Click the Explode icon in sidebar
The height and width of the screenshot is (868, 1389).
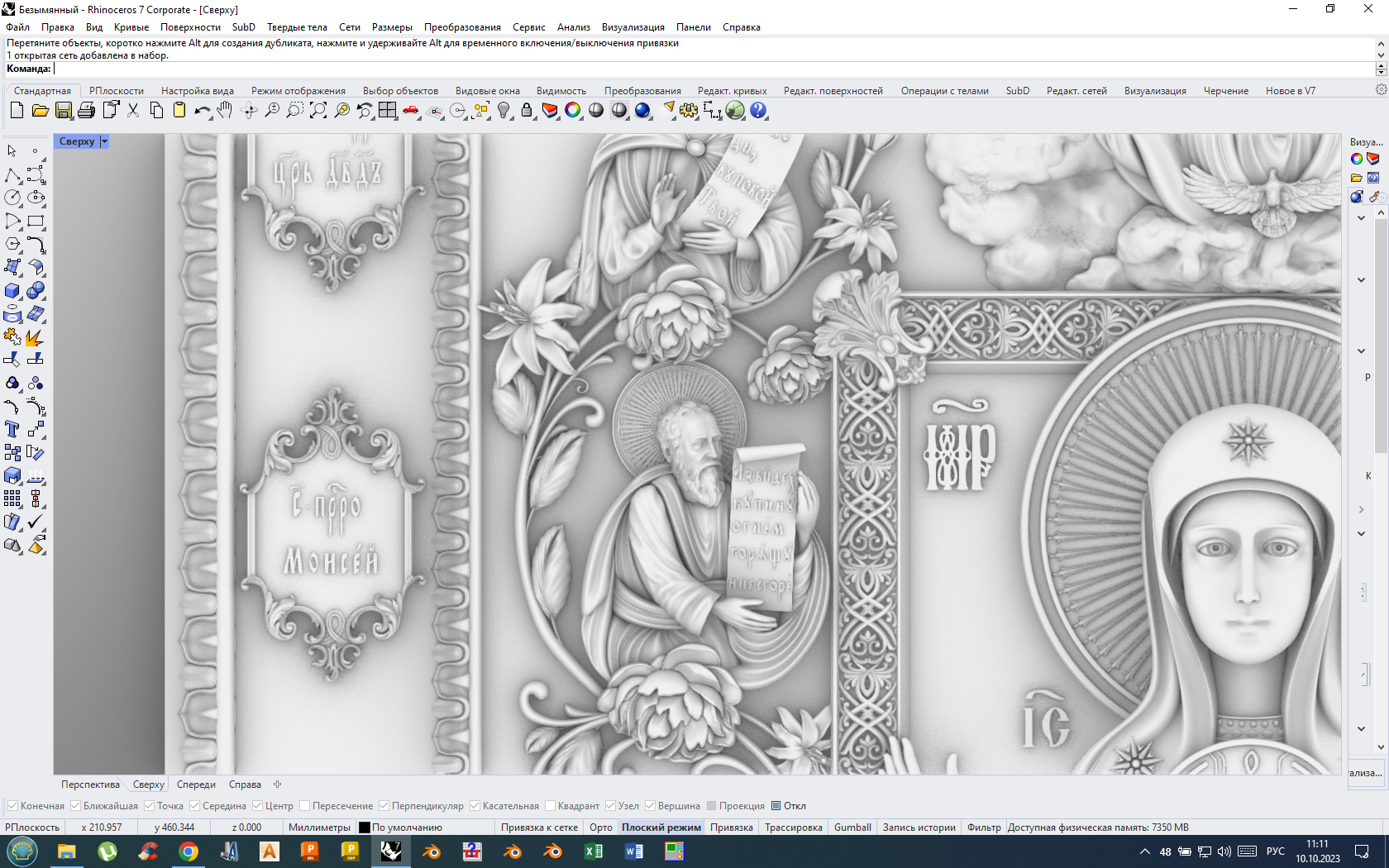coord(36,336)
